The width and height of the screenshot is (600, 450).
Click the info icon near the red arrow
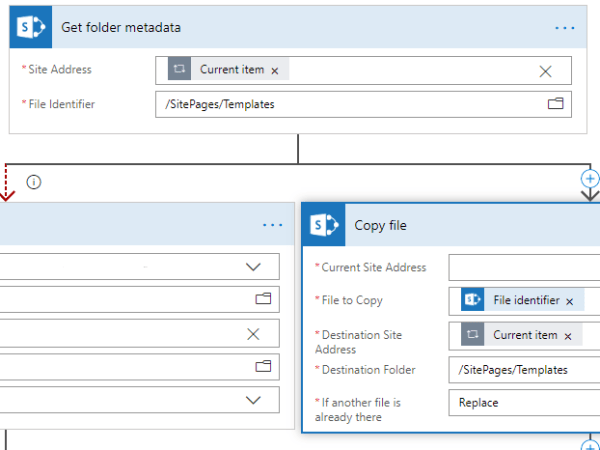click(34, 182)
